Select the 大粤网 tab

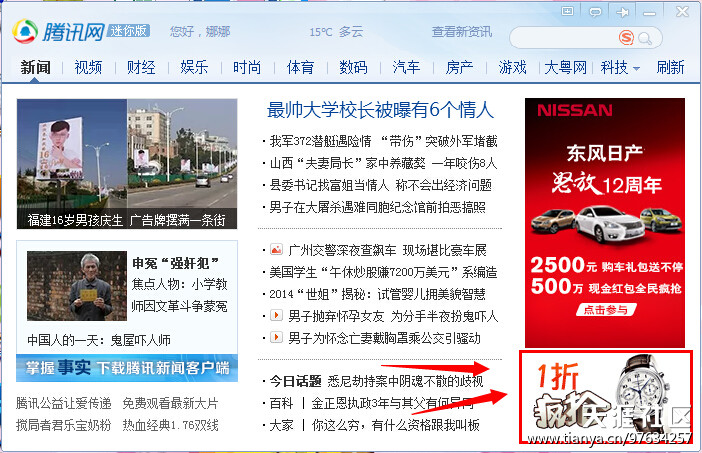click(565, 68)
